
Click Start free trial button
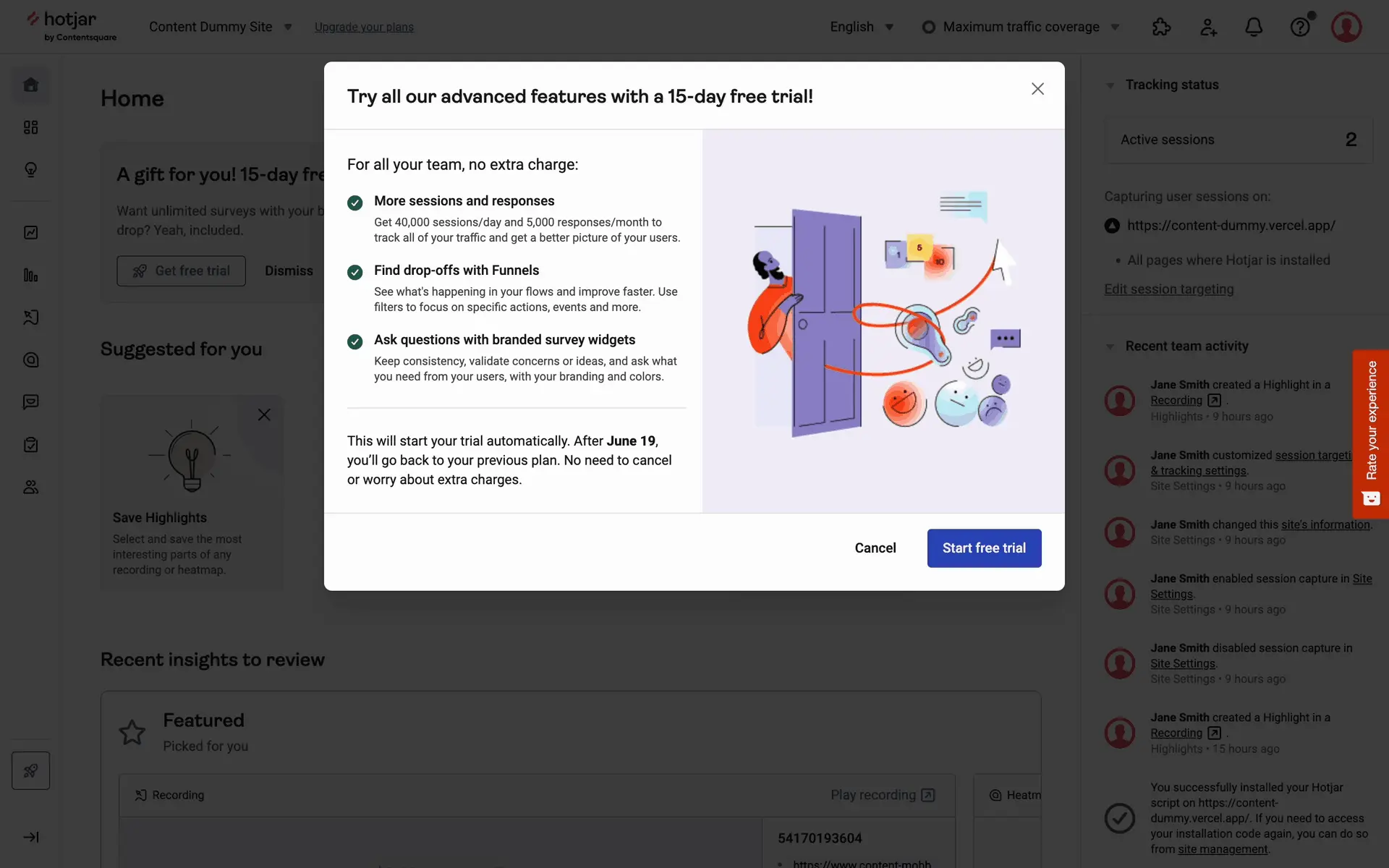(984, 548)
